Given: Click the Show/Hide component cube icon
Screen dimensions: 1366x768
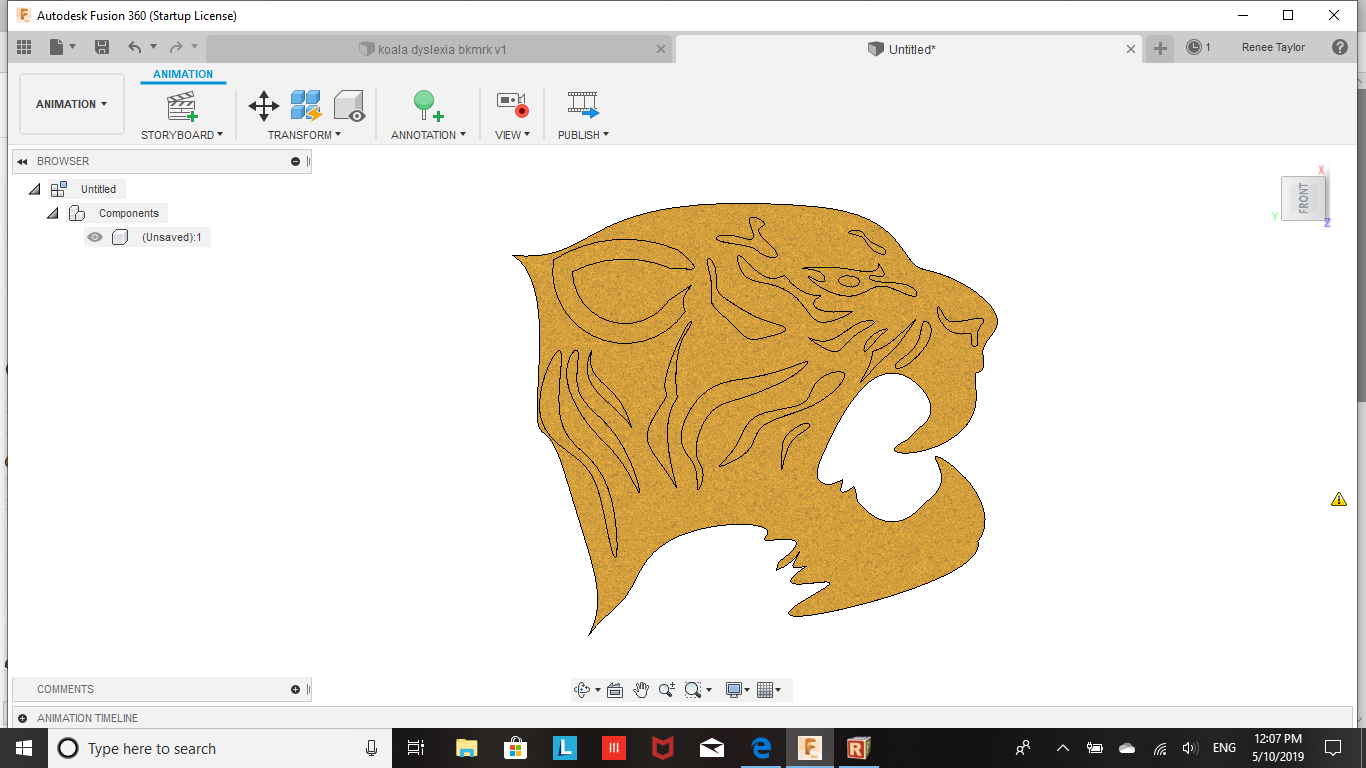Looking at the screenshot, I should tap(349, 105).
